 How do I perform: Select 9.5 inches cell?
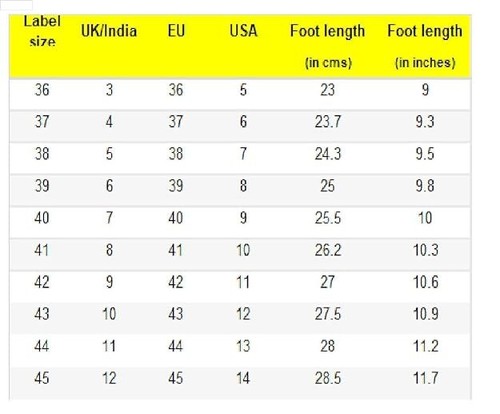[425, 154]
